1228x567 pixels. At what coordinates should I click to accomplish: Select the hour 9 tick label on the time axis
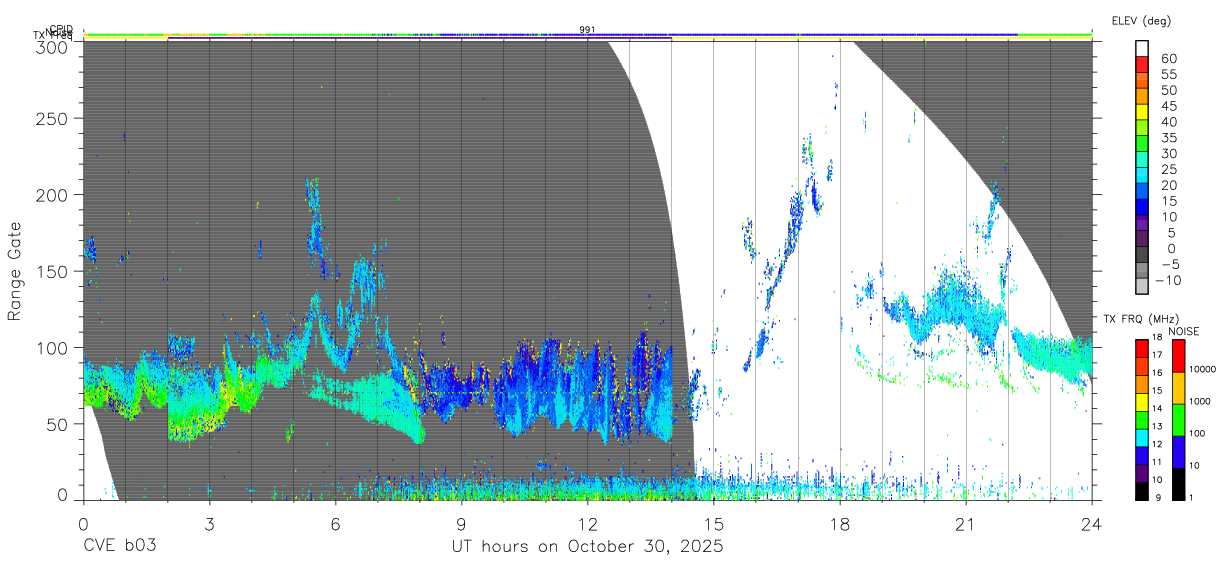coord(461,524)
